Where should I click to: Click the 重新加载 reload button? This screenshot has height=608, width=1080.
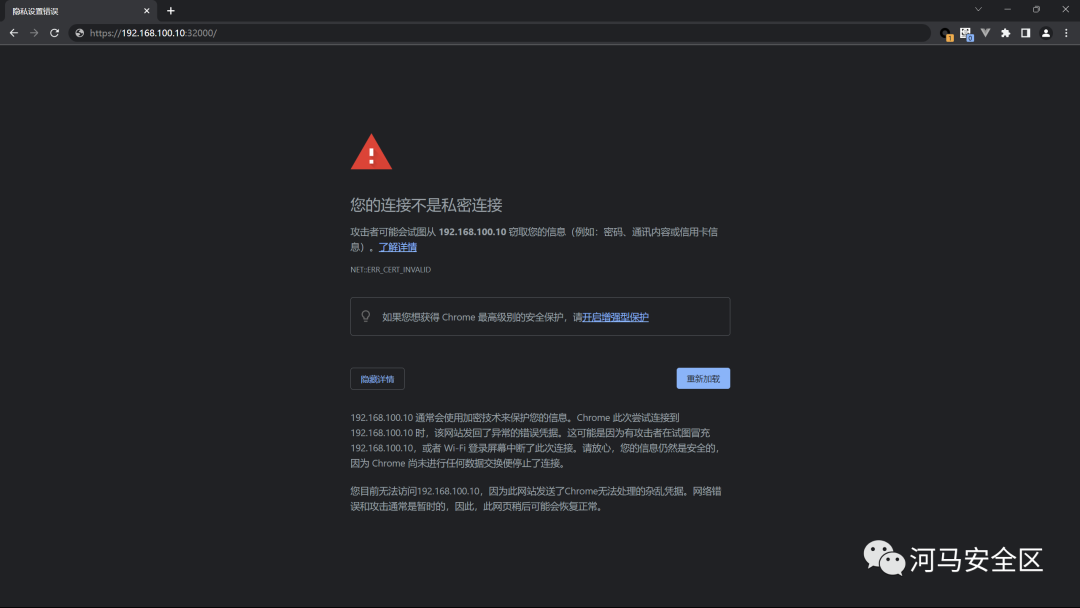pos(703,377)
